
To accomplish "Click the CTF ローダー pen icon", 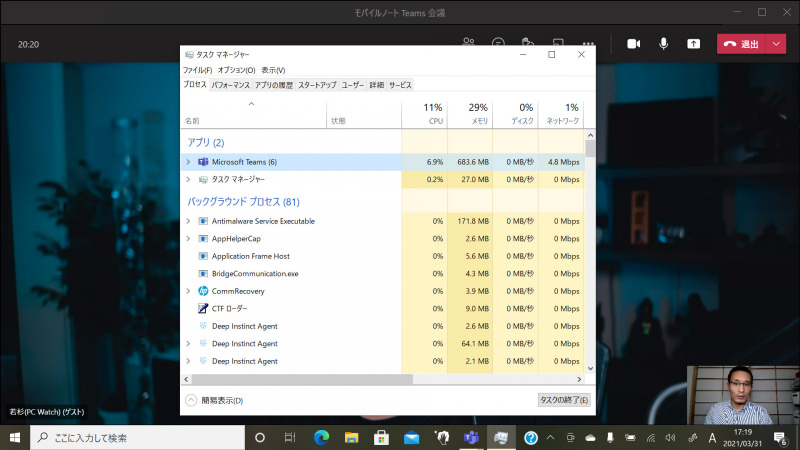I will (203, 308).
